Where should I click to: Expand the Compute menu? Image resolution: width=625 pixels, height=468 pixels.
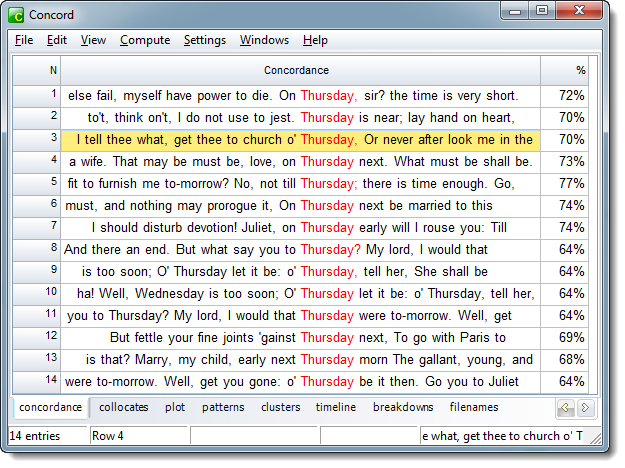(x=144, y=40)
